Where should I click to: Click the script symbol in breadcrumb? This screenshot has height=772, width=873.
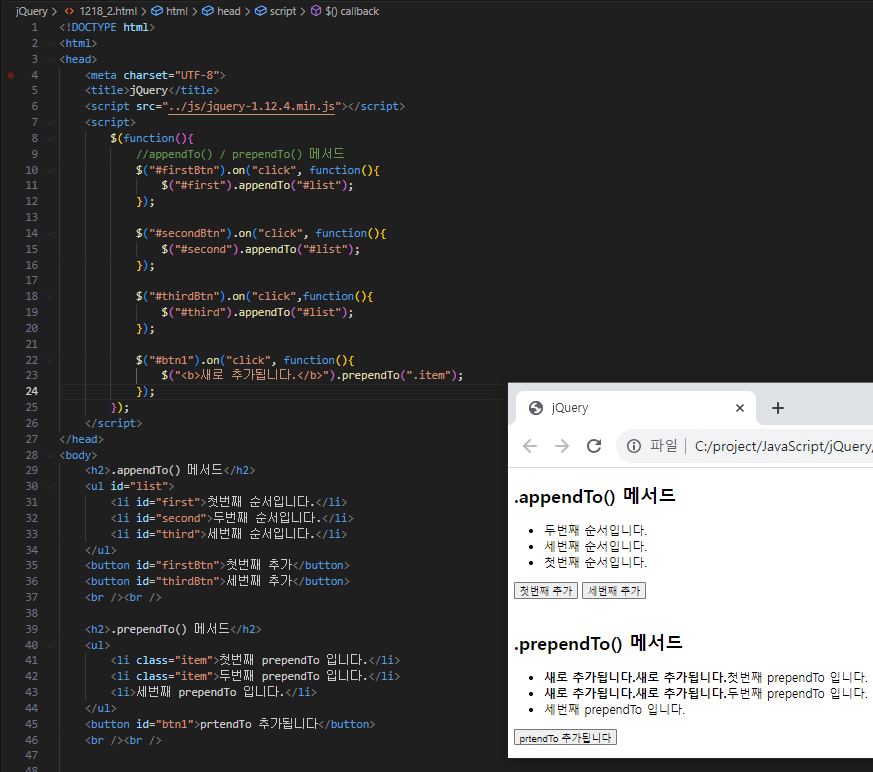(283, 11)
